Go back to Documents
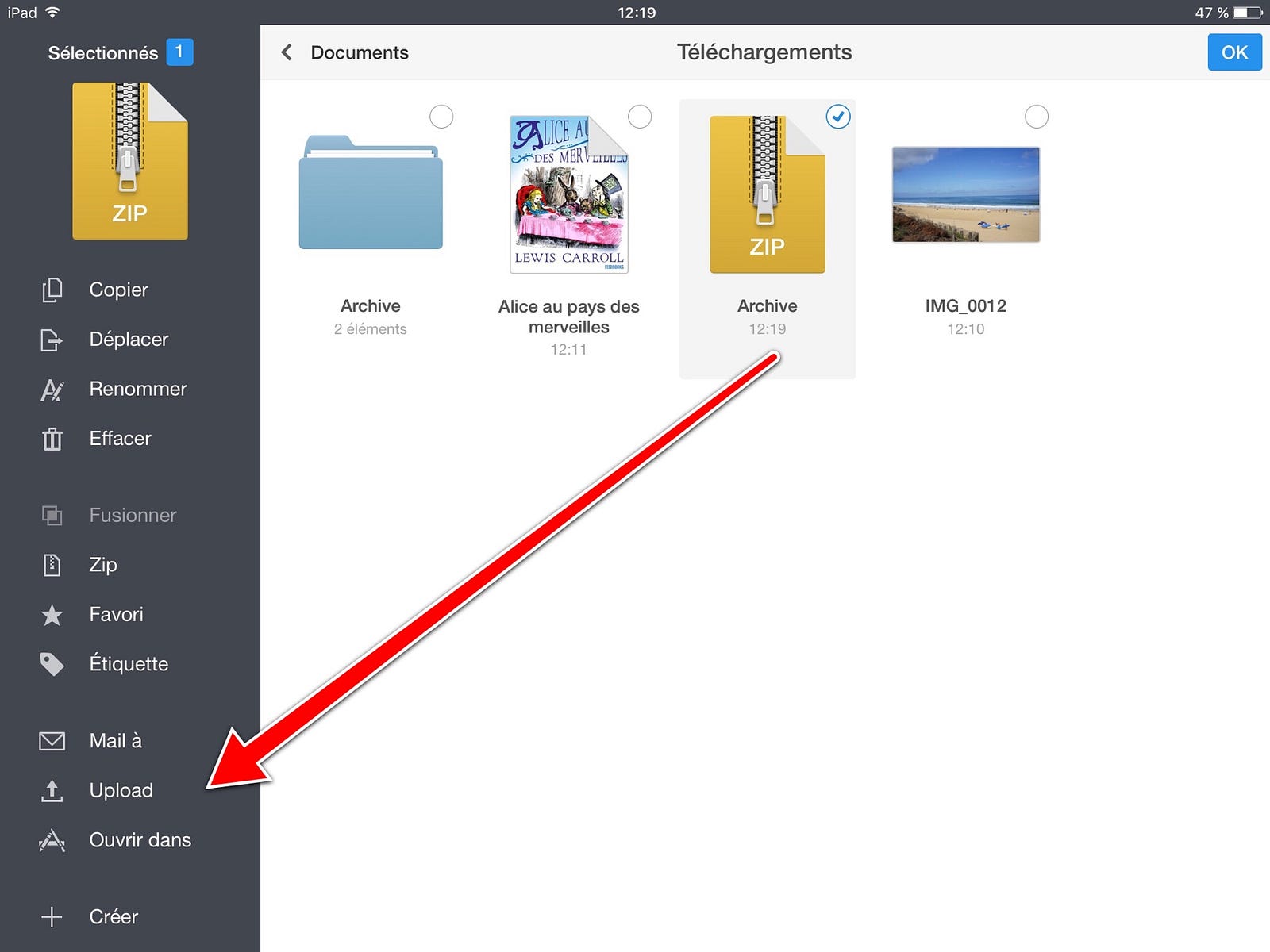Image resolution: width=1270 pixels, height=952 pixels. point(360,52)
